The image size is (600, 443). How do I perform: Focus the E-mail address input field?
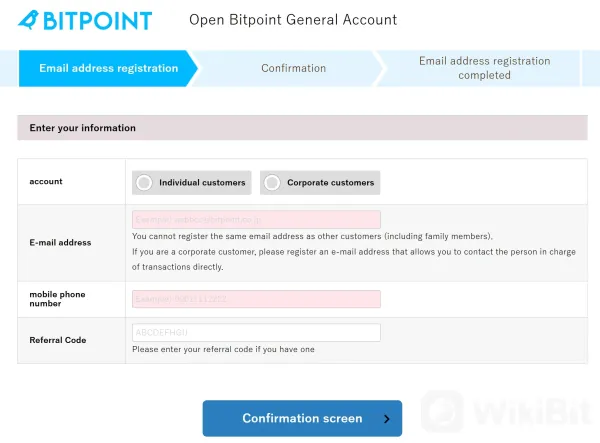256,220
